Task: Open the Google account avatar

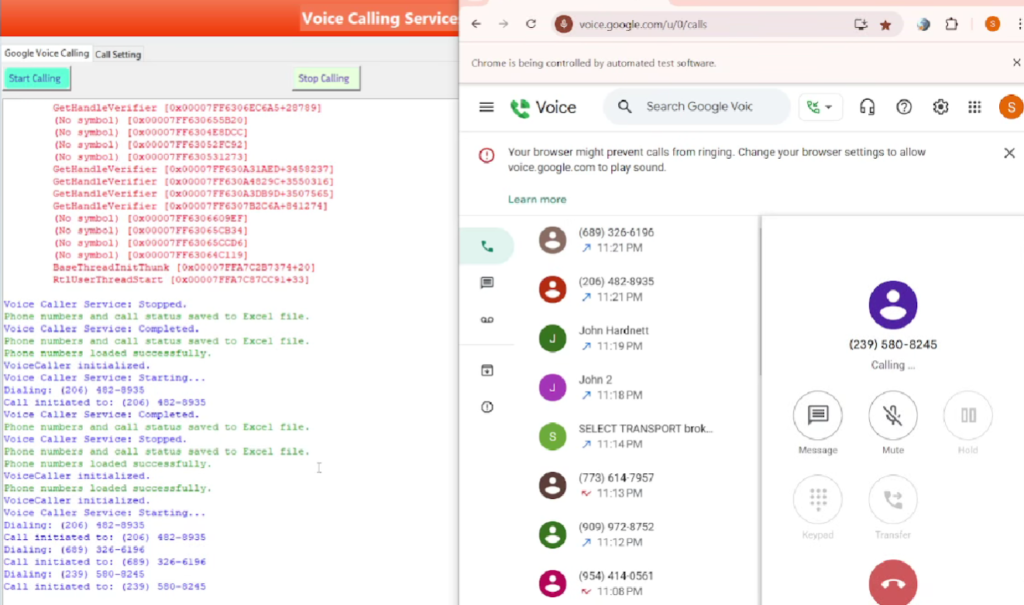Action: pos(1011,107)
